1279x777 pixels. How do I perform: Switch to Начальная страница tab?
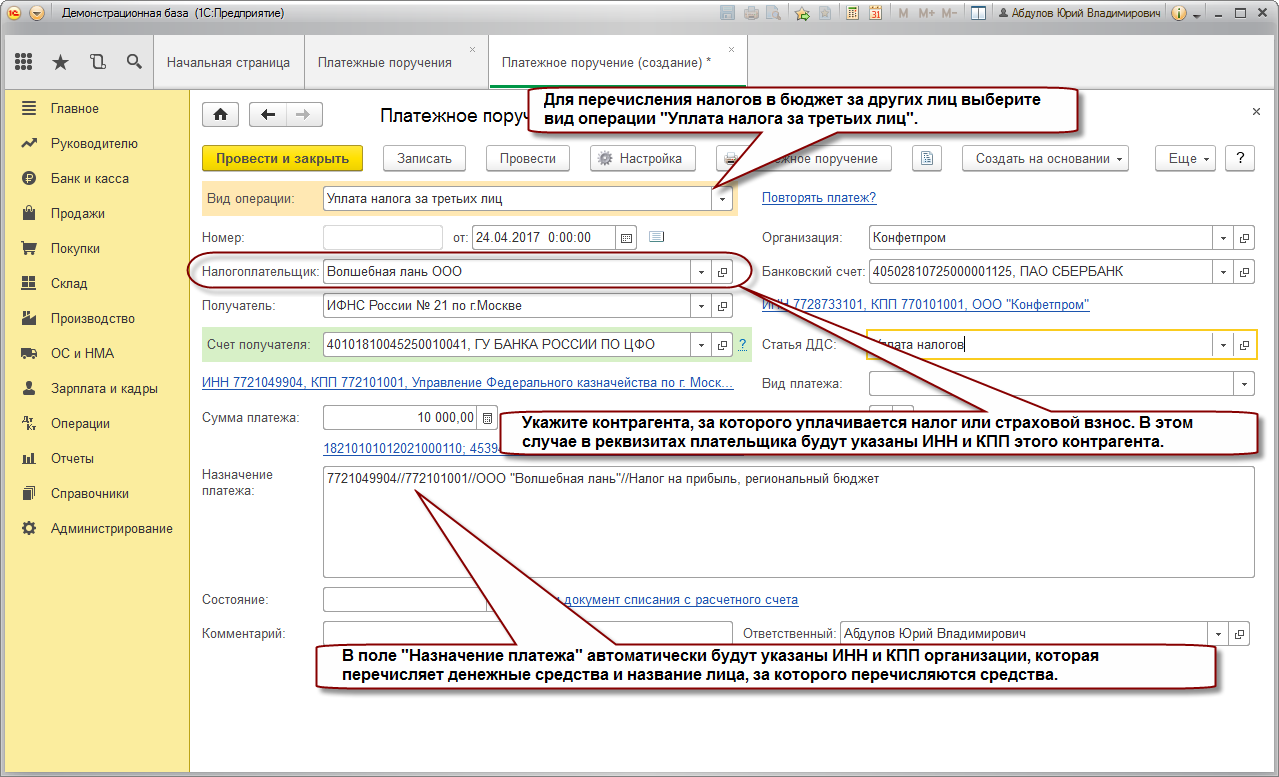point(228,62)
